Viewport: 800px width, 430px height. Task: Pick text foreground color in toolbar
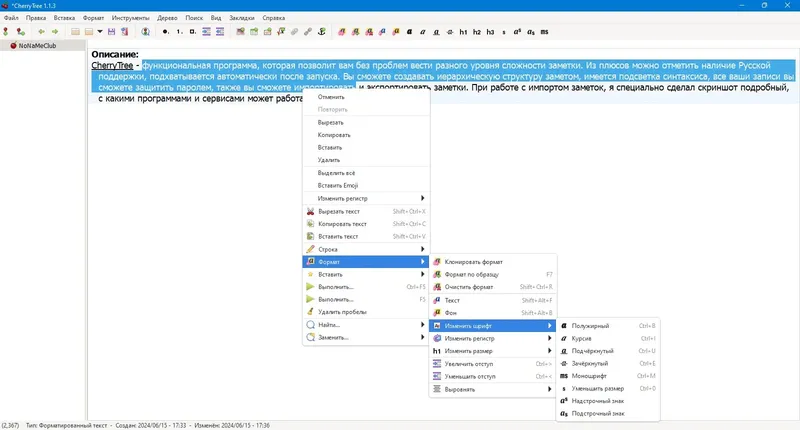coord(382,32)
